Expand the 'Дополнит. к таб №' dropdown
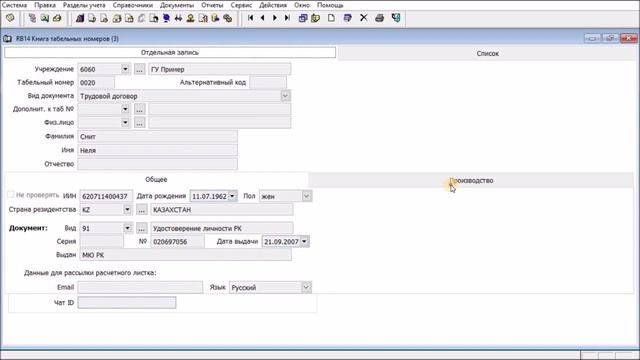 tap(125, 109)
